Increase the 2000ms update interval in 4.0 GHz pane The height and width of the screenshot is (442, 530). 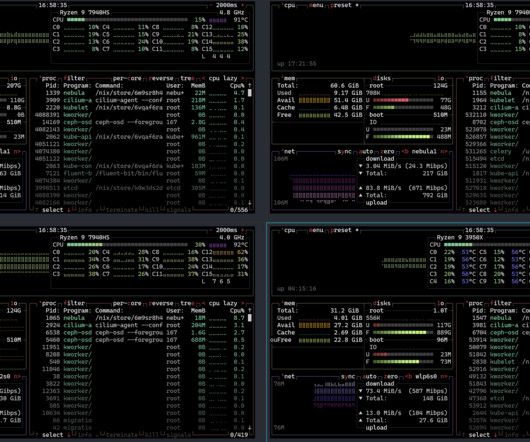coord(242,230)
